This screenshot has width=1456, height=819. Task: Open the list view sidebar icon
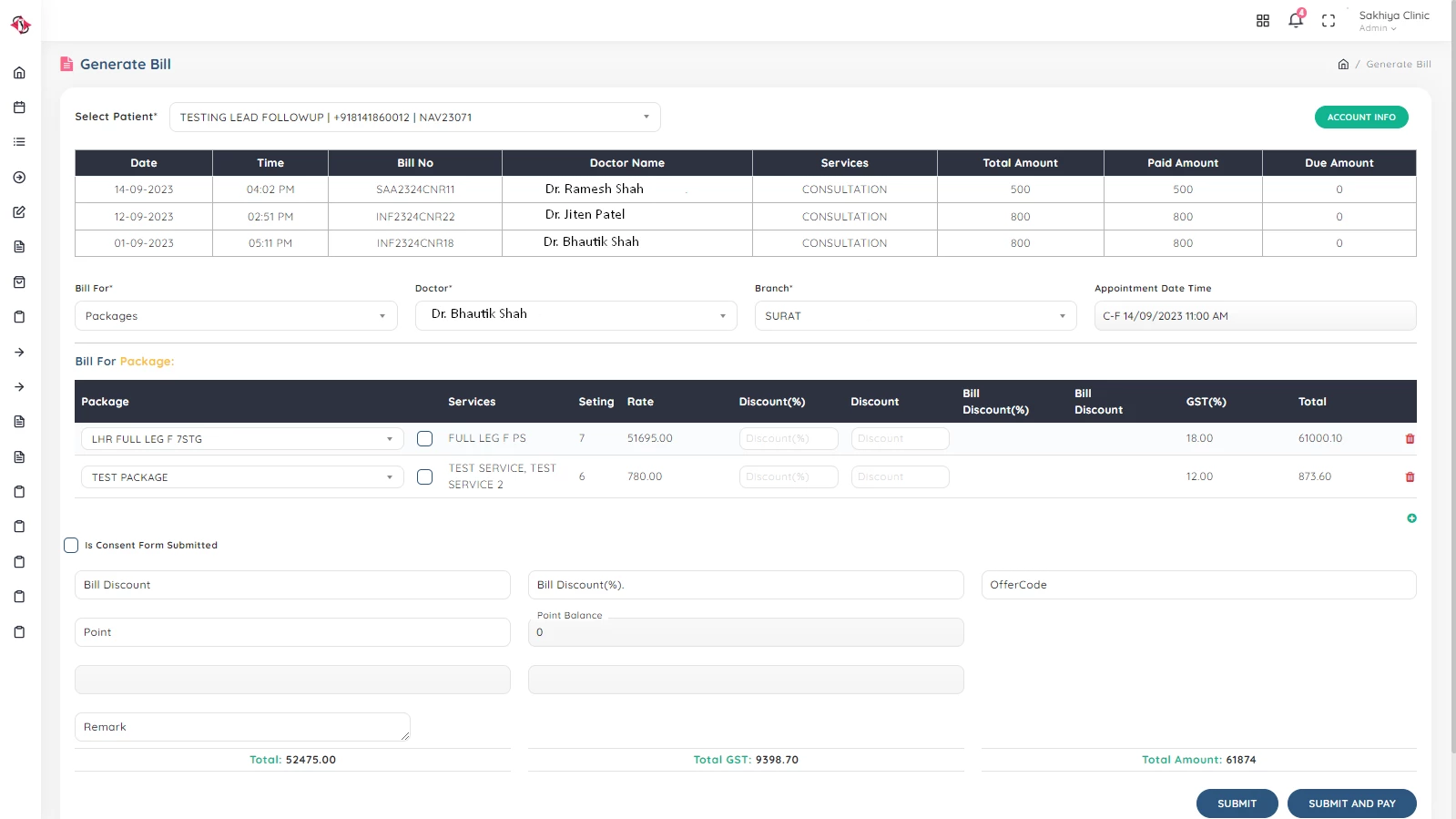19,142
